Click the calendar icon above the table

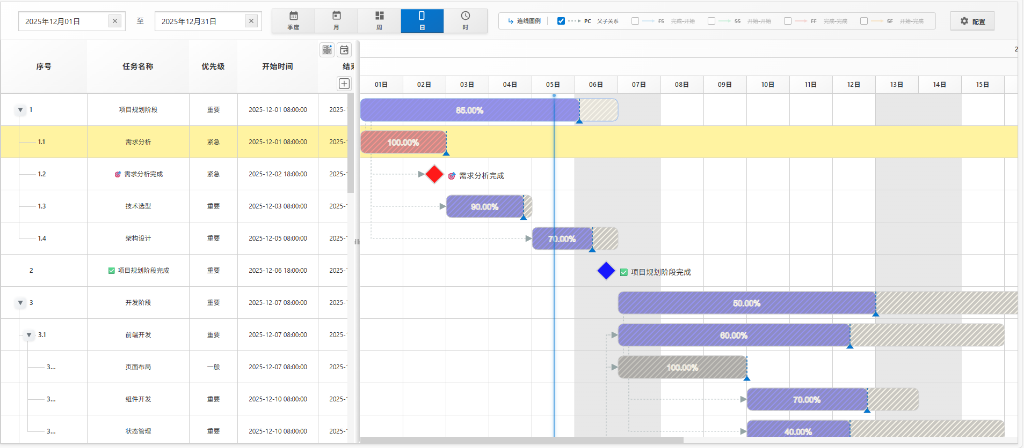click(344, 50)
